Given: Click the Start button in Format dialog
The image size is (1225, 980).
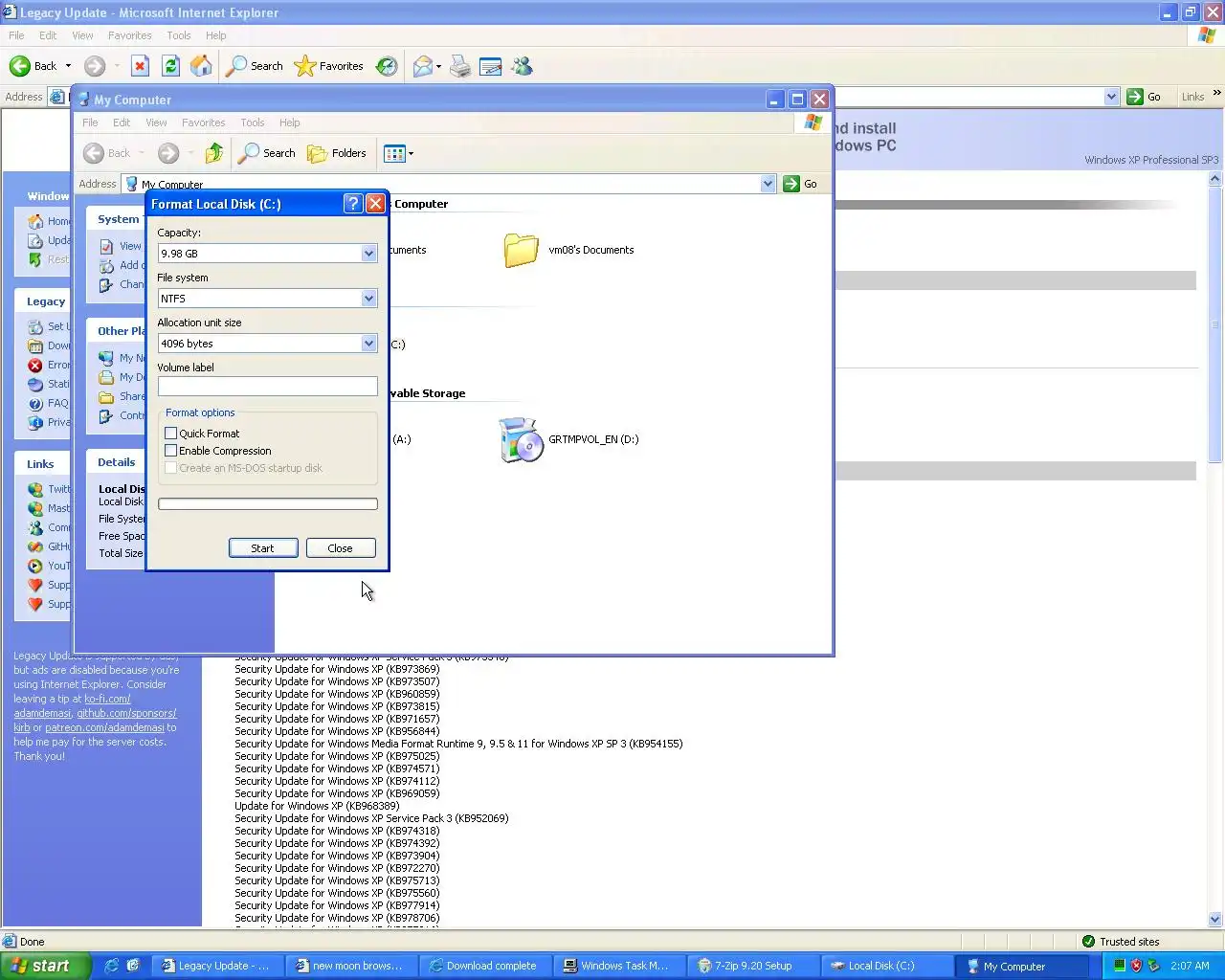Looking at the screenshot, I should [x=263, y=548].
